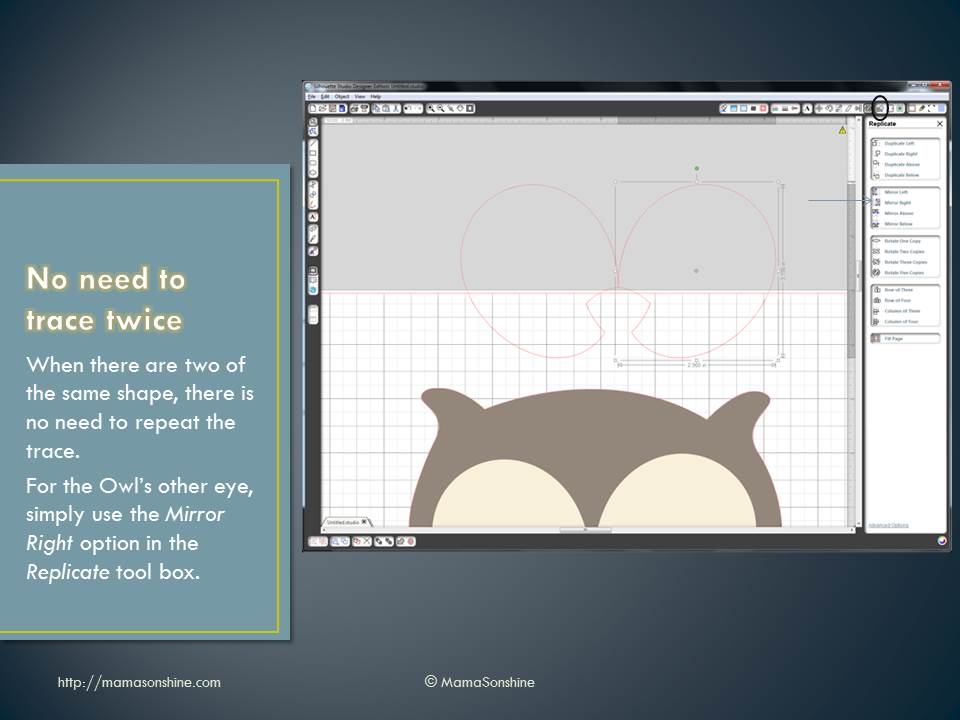Viewport: 960px width, 720px height.
Task: Click the Mirror Right option
Action: pyautogui.click(x=897, y=202)
